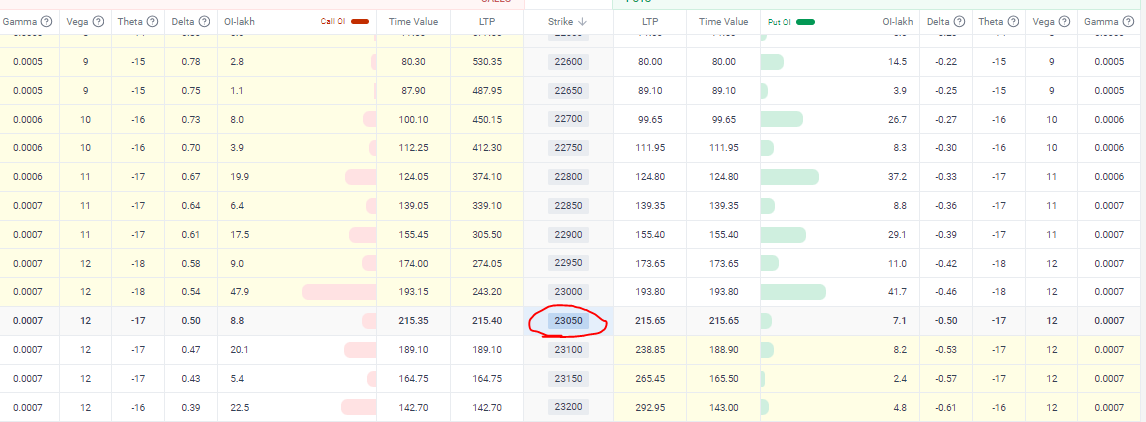Open the puts-side Delta help icon
The height and width of the screenshot is (422, 1146).
960,22
